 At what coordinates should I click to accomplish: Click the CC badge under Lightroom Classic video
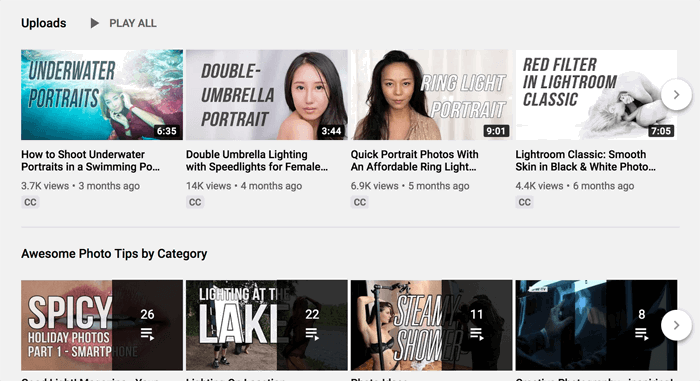[x=525, y=202]
